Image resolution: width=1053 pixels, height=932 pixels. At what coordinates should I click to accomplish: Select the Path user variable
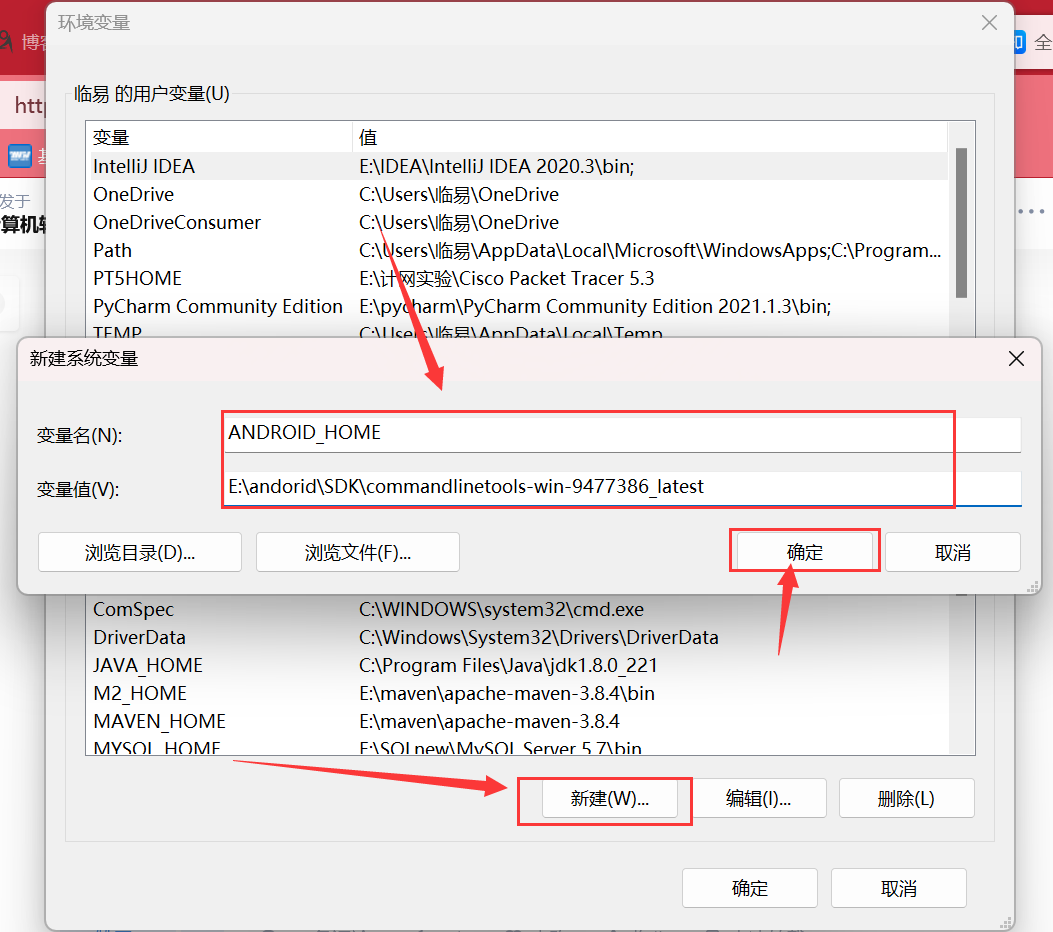pyautogui.click(x=518, y=250)
